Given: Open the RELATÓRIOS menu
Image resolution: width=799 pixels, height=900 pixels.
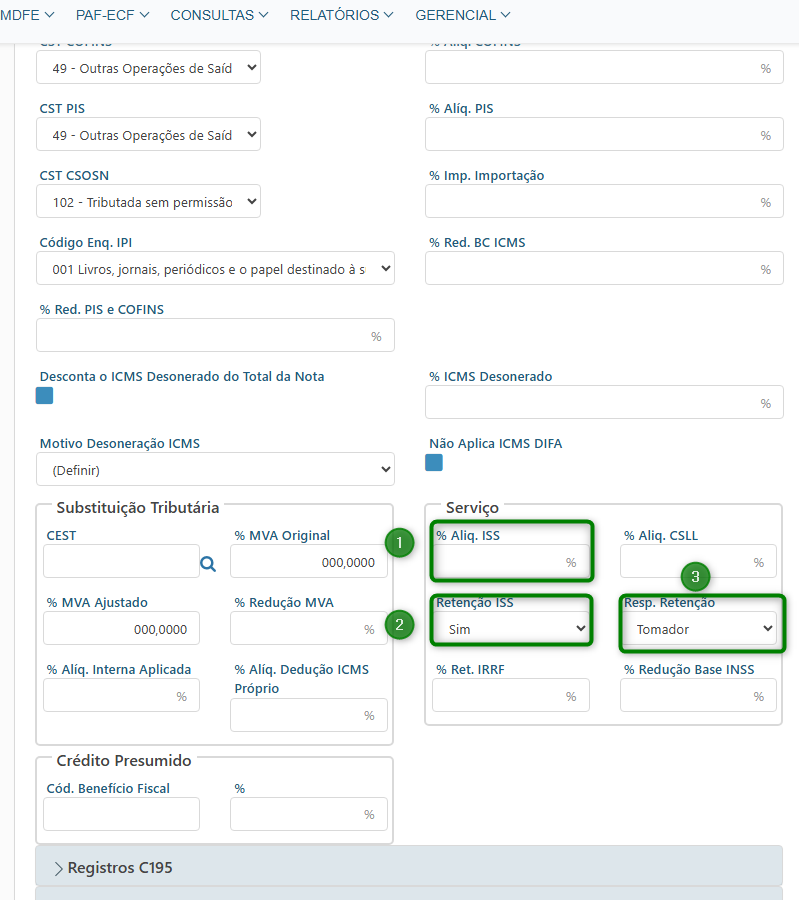Looking at the screenshot, I should tap(341, 15).
